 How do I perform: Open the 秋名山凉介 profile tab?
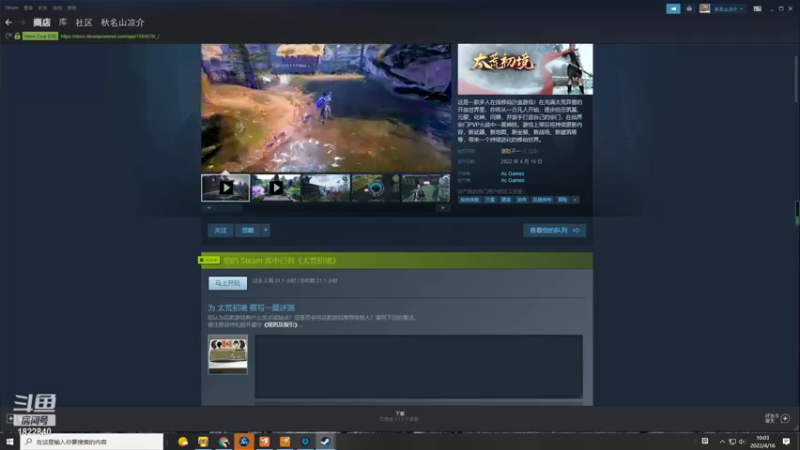click(x=122, y=22)
